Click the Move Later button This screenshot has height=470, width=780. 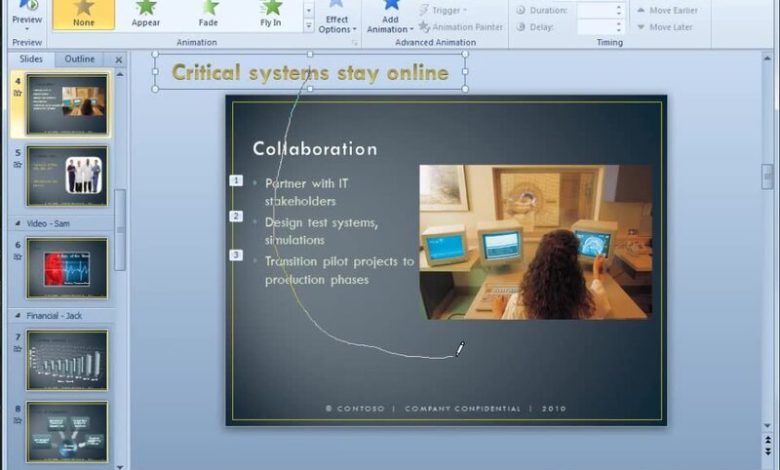click(664, 27)
